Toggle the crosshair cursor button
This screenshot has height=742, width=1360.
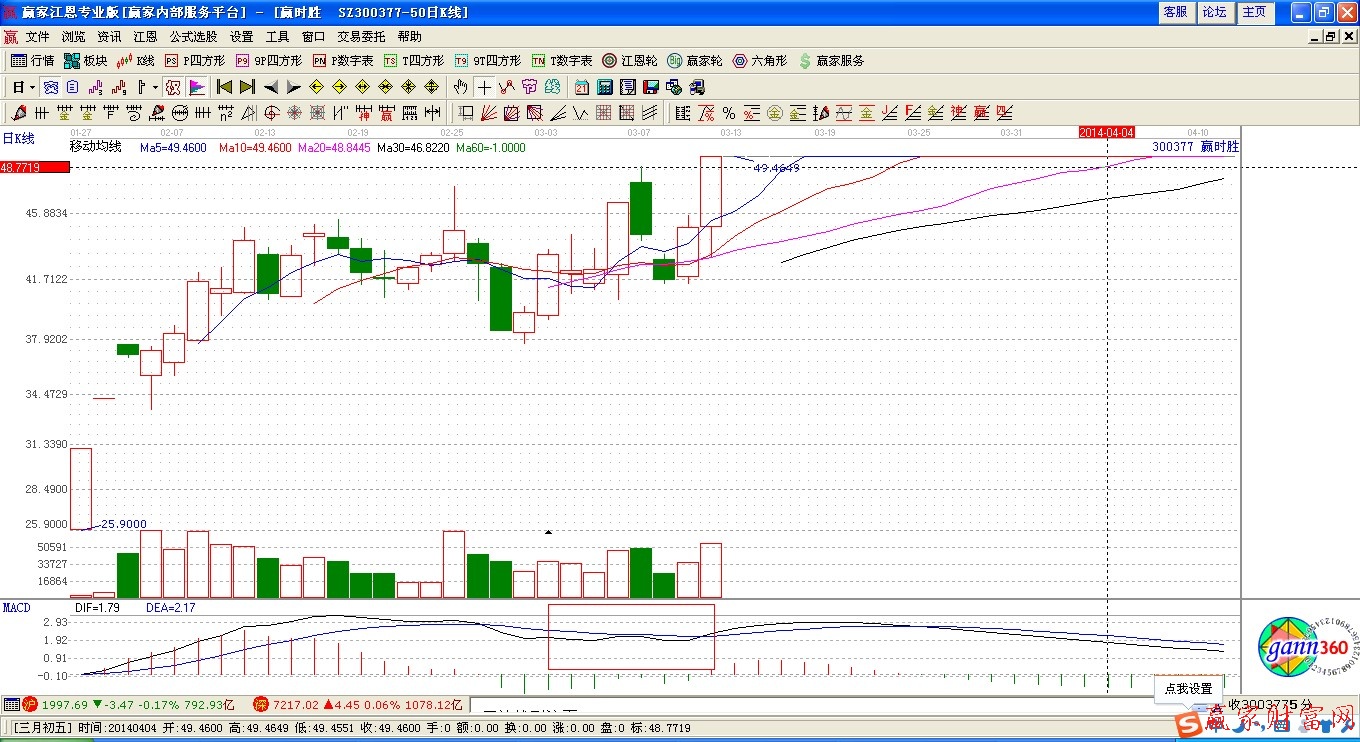pos(484,87)
